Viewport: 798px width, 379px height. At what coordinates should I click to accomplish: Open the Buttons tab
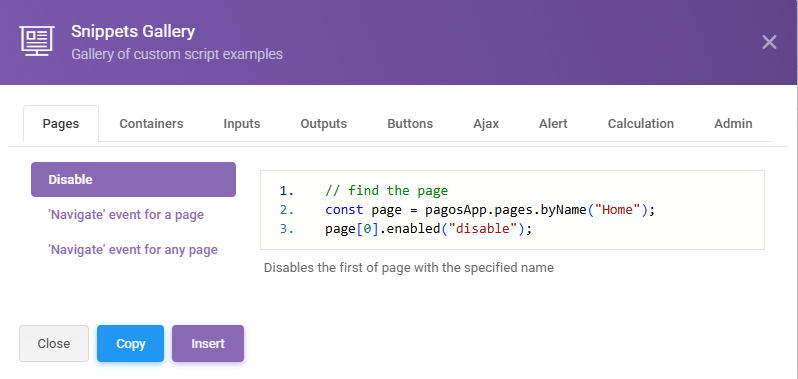[x=410, y=124]
